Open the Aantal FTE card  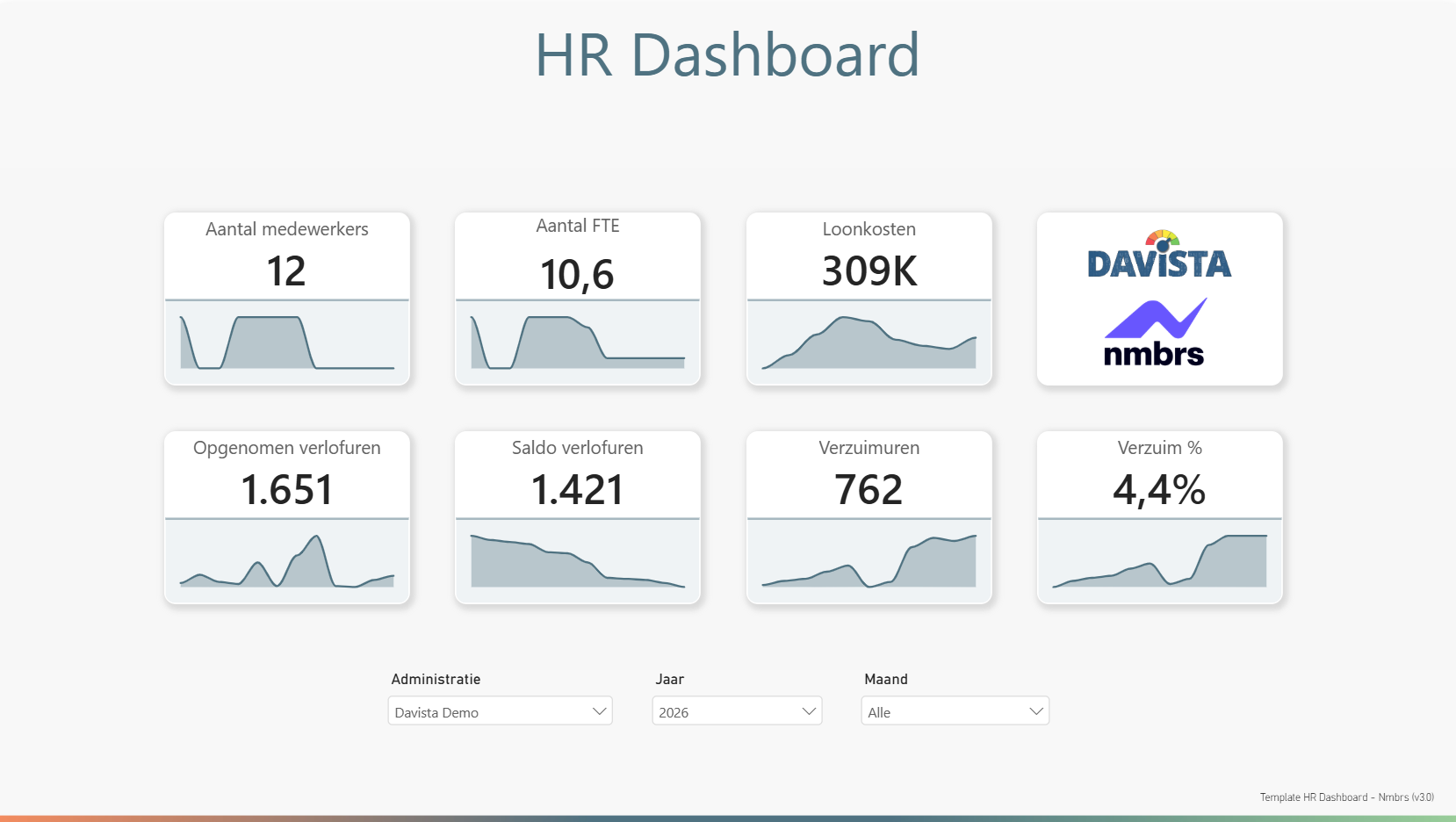[578, 299]
